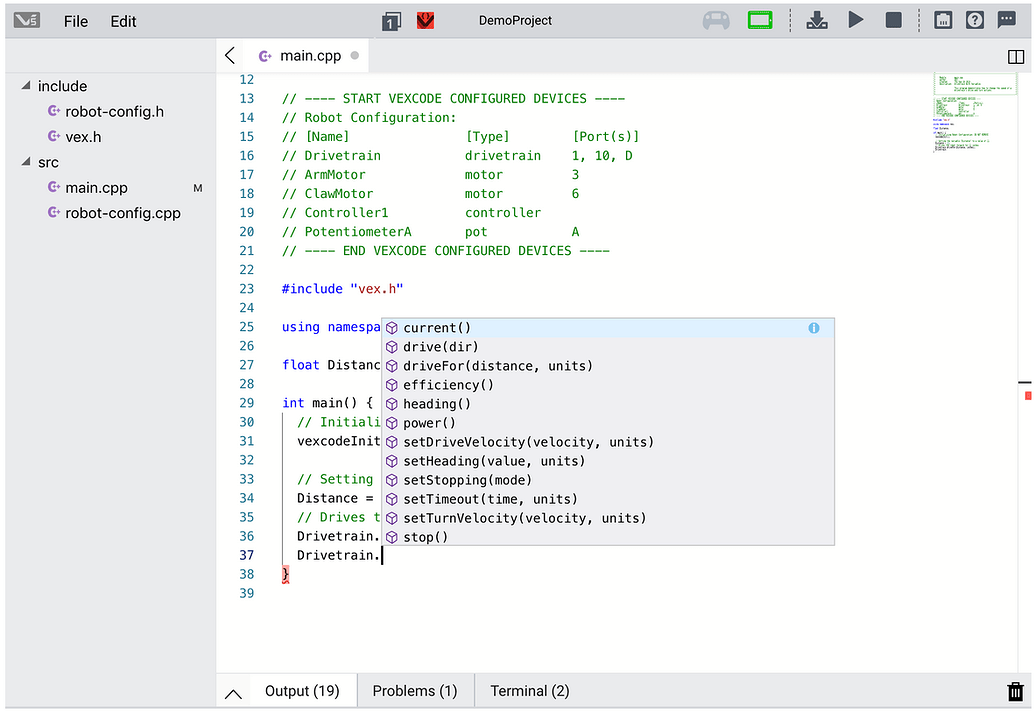Open the feedback speech bubble icon

1007,20
